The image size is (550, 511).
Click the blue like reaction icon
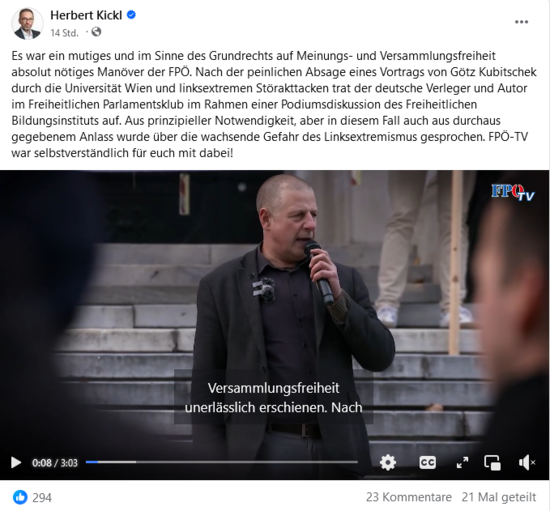[20, 497]
